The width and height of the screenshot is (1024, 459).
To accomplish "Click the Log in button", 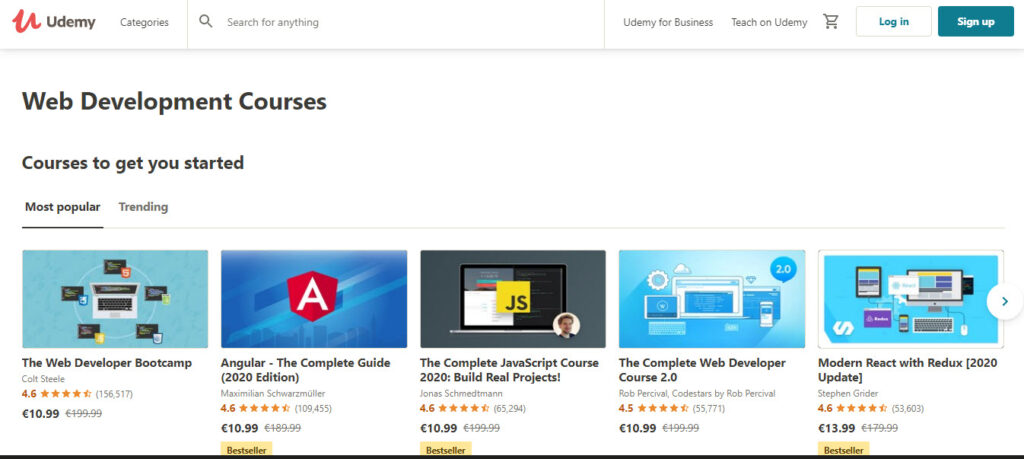I will [893, 22].
